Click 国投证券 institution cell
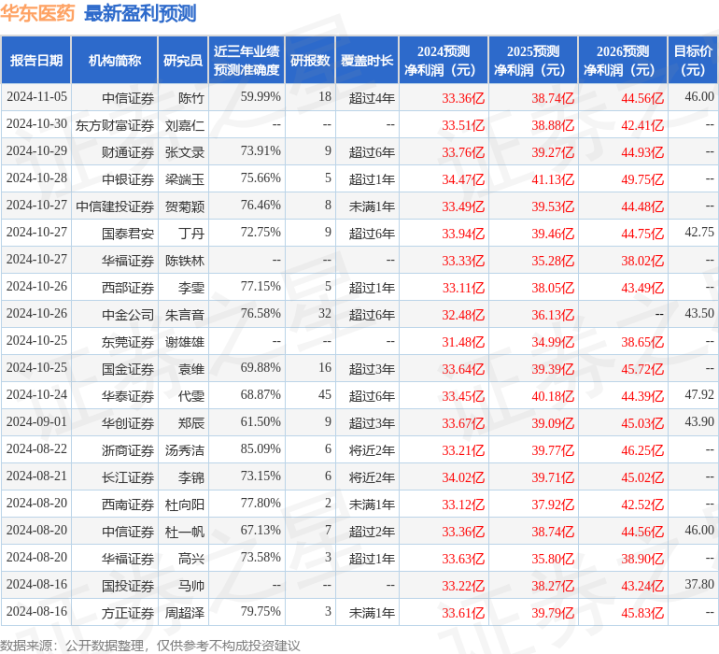Image resolution: width=719 pixels, height=654 pixels. 128,585
